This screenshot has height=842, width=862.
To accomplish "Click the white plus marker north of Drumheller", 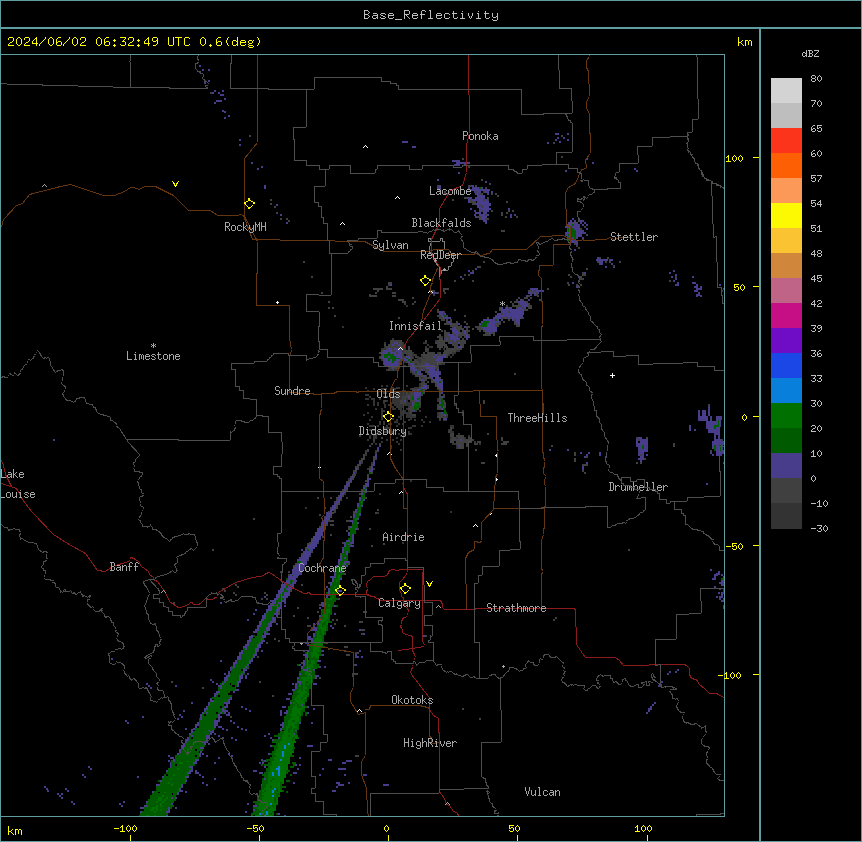I will click(x=612, y=375).
